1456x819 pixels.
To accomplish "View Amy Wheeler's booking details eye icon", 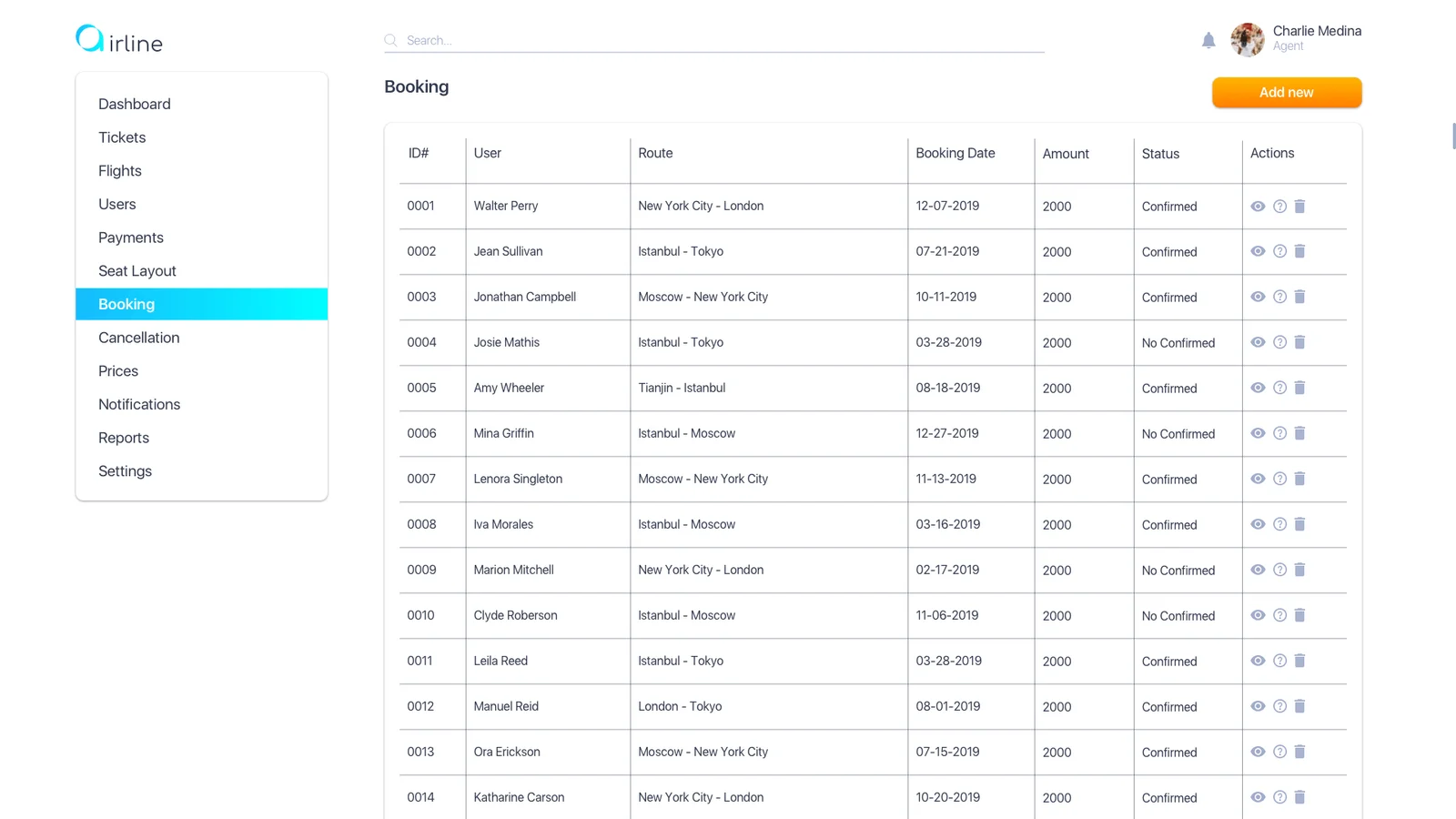I will click(x=1258, y=389).
